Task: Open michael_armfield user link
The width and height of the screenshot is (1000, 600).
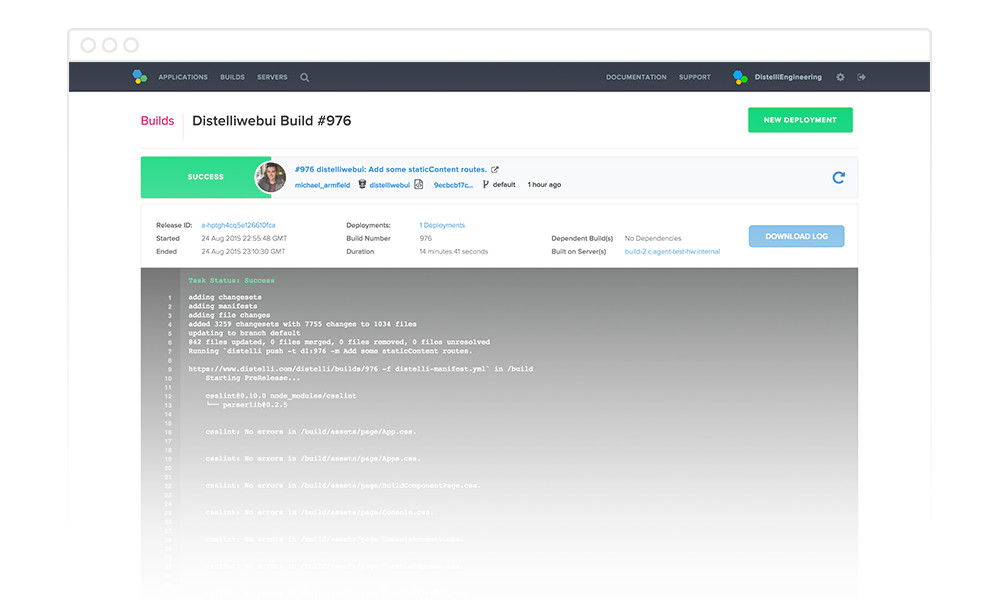Action: pos(322,185)
